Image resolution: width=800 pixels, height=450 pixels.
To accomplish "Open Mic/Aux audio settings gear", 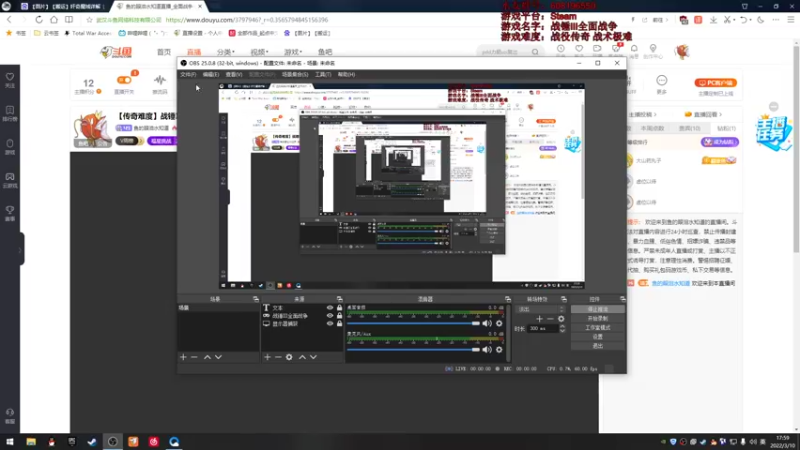I will coord(499,349).
